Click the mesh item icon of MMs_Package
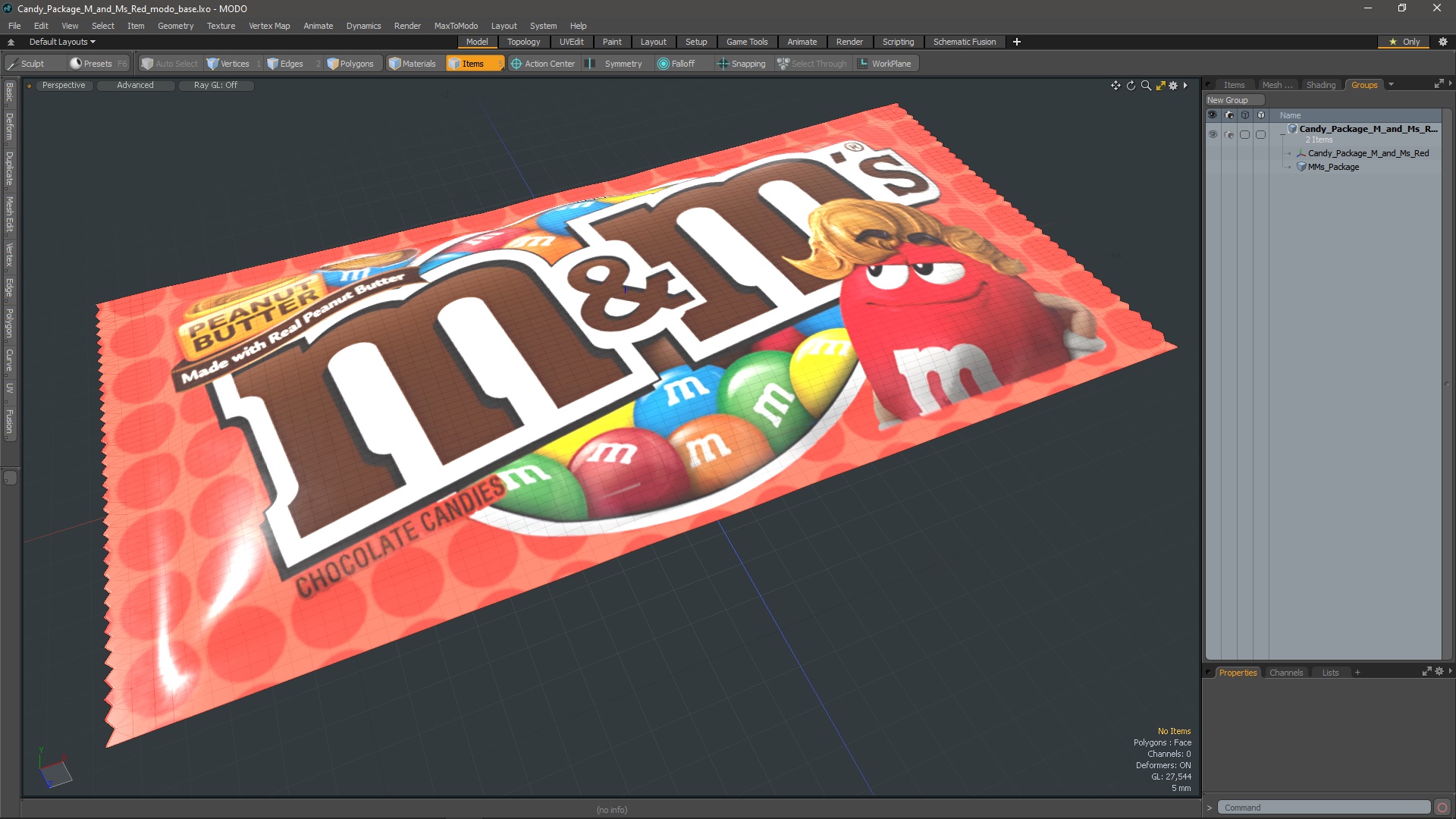This screenshot has width=1456, height=819. 1301,167
